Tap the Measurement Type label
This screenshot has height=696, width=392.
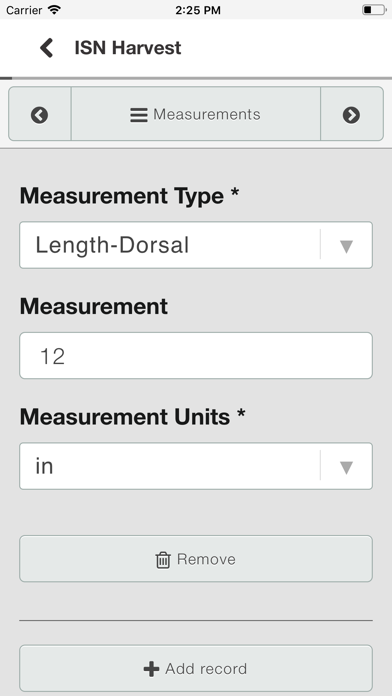(x=129, y=196)
